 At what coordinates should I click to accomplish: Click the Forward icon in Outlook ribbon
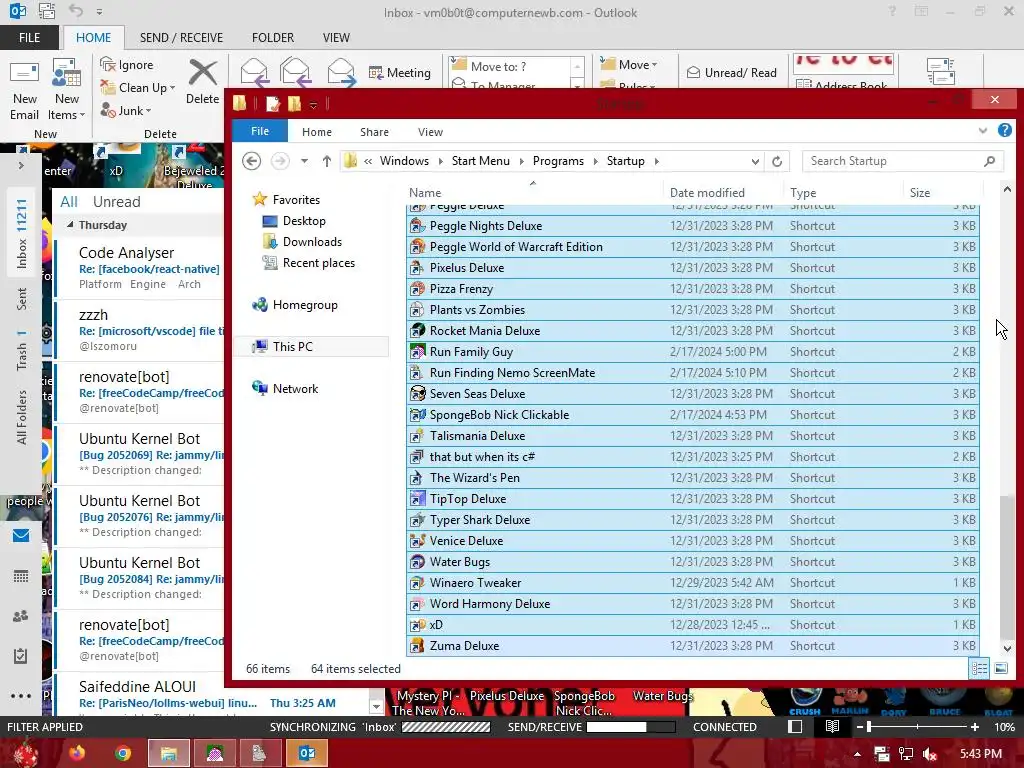tap(341, 72)
